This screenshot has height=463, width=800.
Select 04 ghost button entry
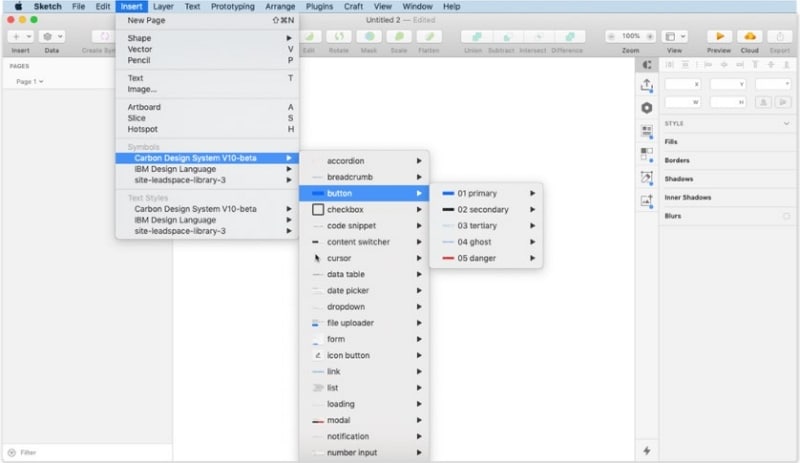pyautogui.click(x=486, y=242)
